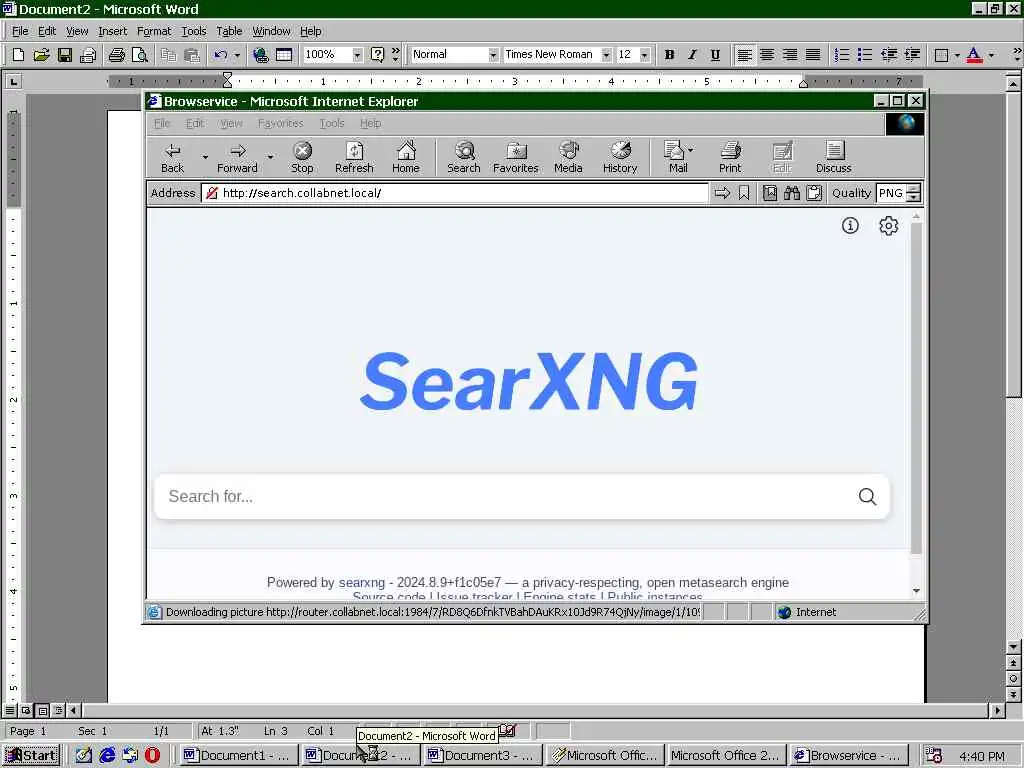
Task: Switch to Normal View button at bottom left
Action: [x=10, y=710]
